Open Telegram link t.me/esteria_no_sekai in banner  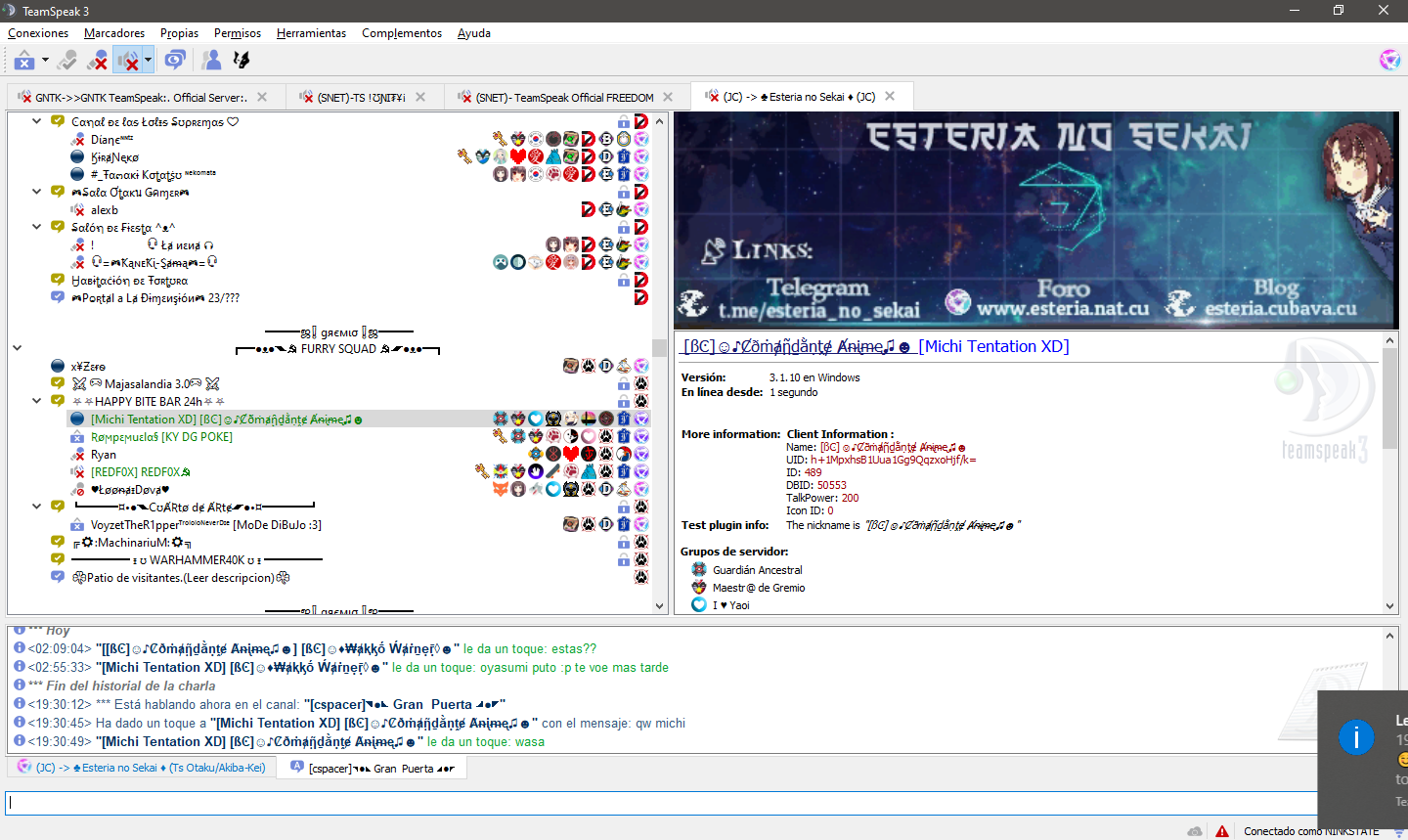tap(818, 311)
